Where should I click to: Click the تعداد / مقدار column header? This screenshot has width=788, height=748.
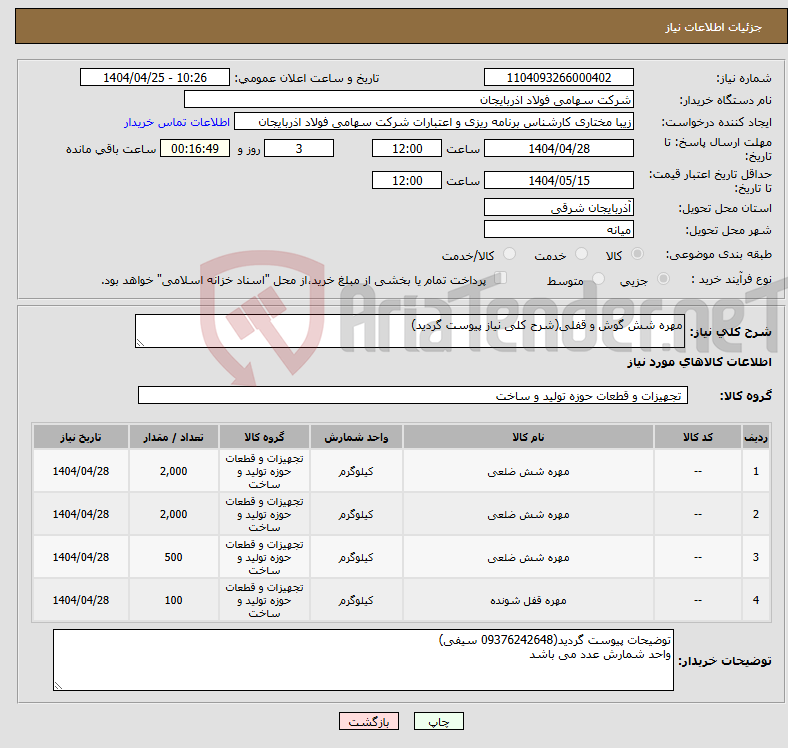click(x=173, y=437)
